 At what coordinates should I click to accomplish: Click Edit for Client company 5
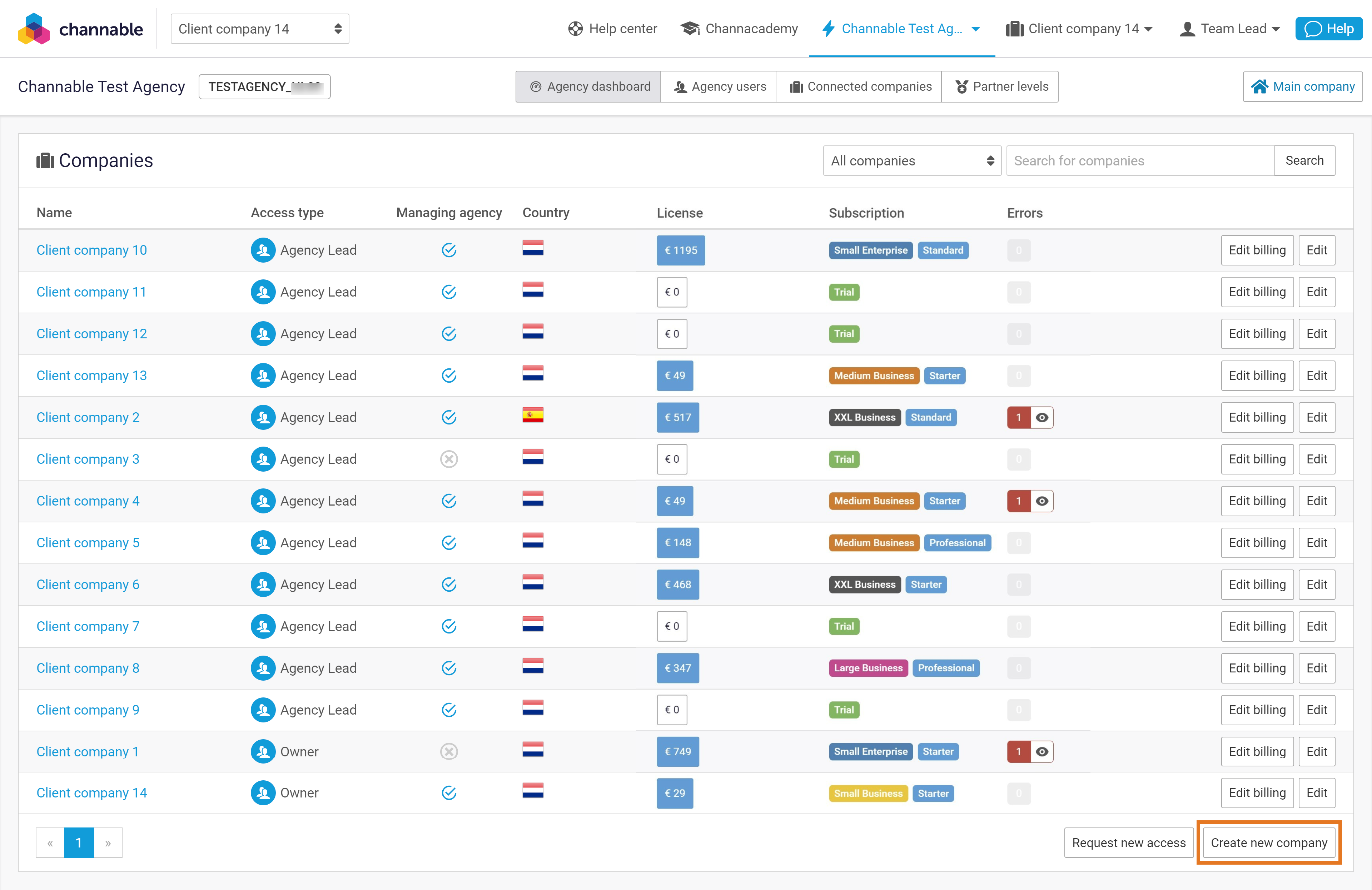[x=1317, y=543]
